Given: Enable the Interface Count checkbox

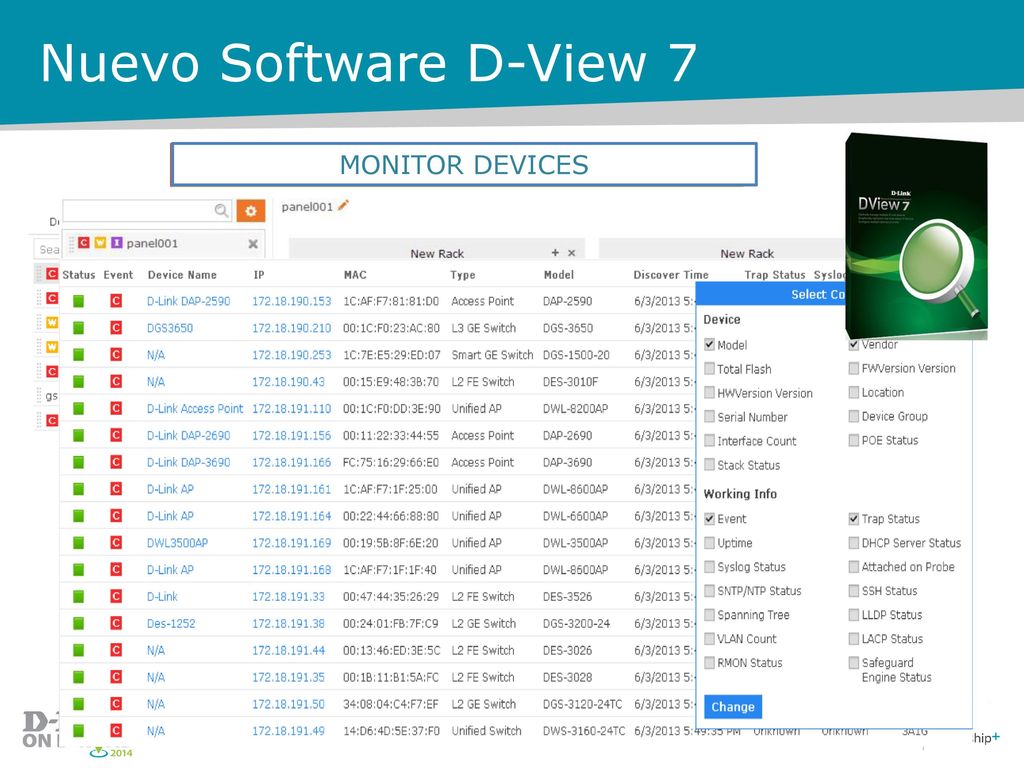Looking at the screenshot, I should pyautogui.click(x=709, y=441).
